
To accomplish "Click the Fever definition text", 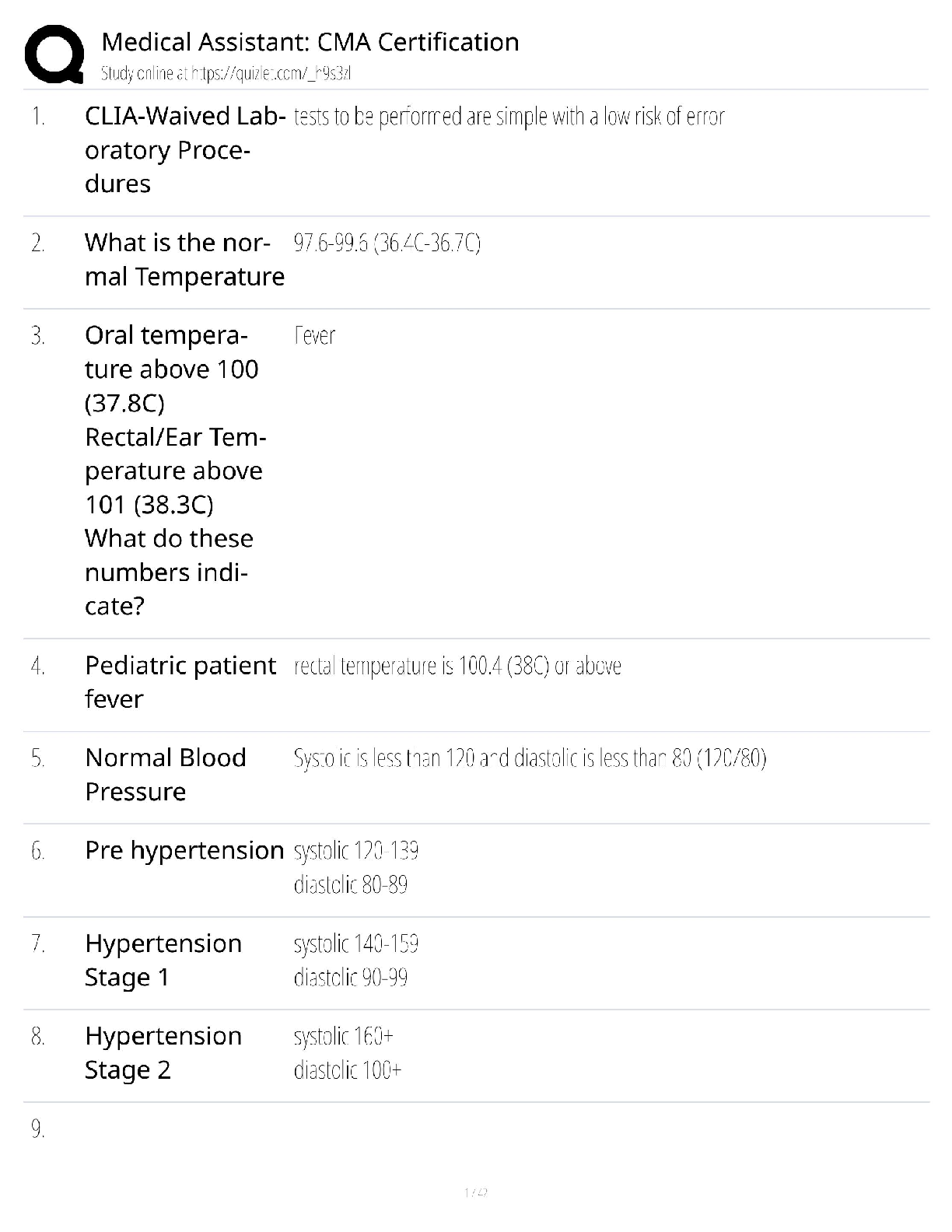I will click(314, 336).
